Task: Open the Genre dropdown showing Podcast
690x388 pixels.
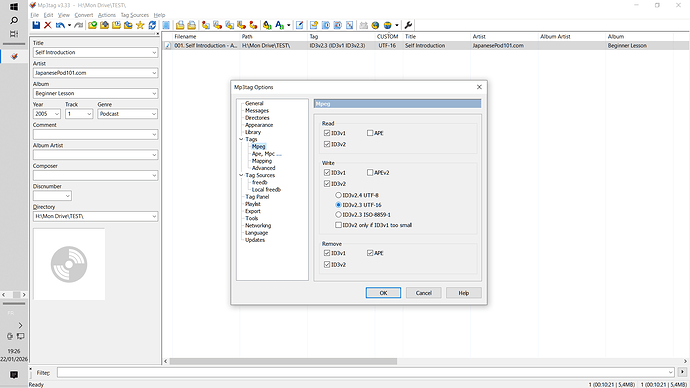Action: coord(154,114)
